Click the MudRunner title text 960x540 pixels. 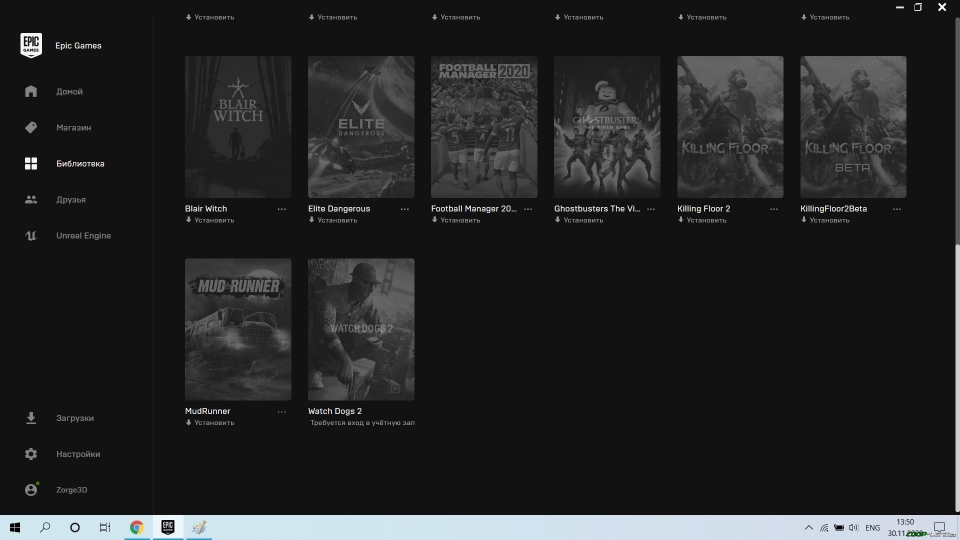pos(208,411)
